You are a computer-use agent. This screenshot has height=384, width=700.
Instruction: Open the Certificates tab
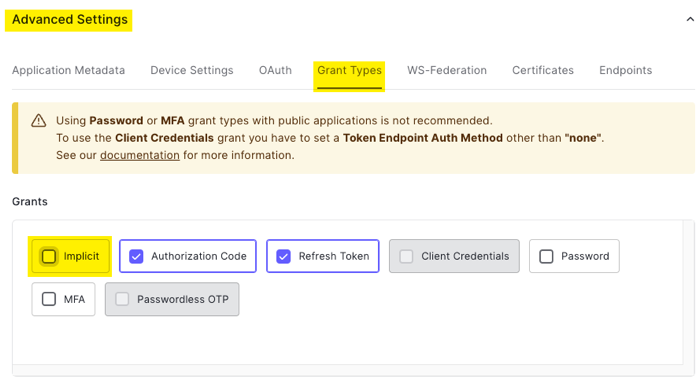(x=543, y=70)
